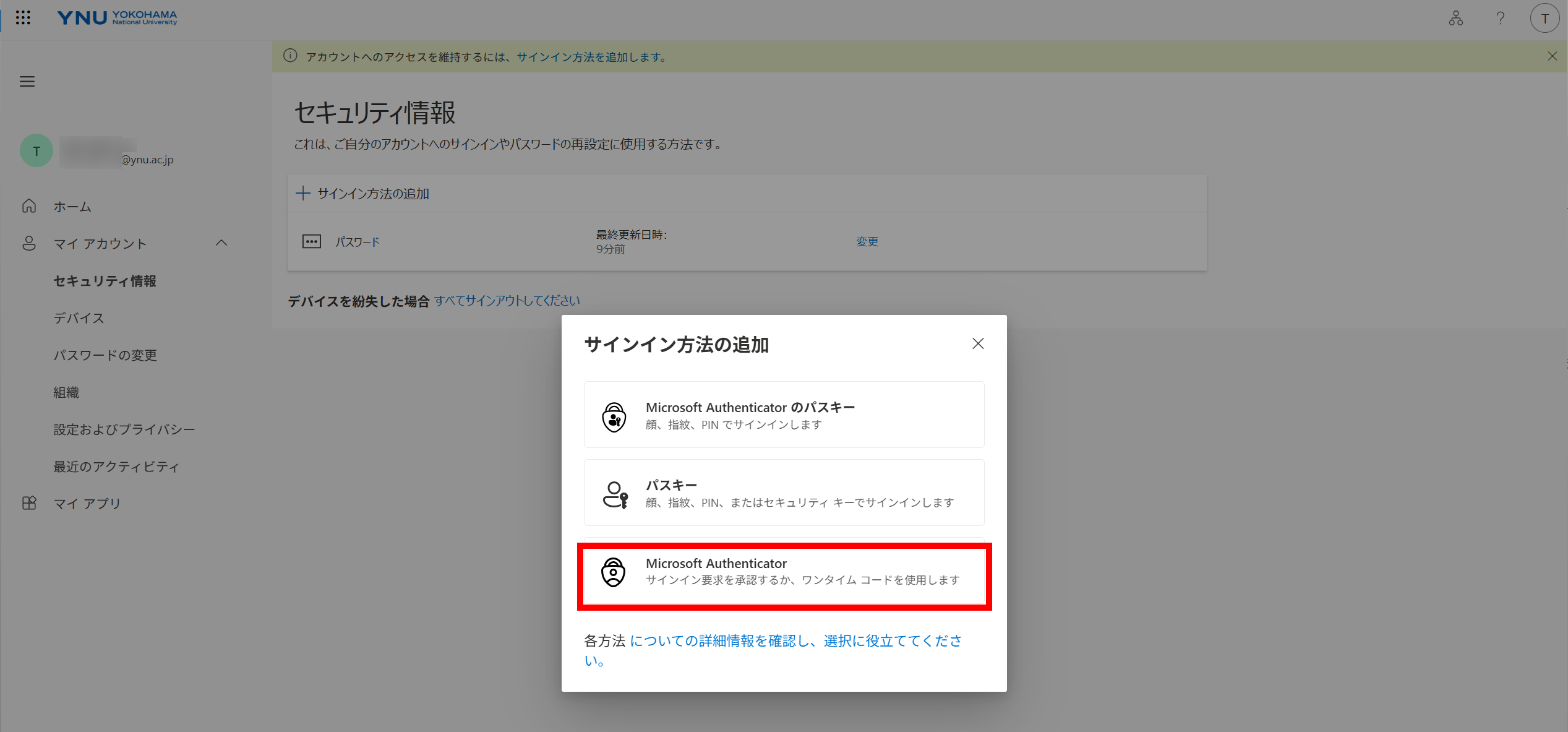Open the app launcher grid icon
The width and height of the screenshot is (1568, 732).
click(x=23, y=18)
